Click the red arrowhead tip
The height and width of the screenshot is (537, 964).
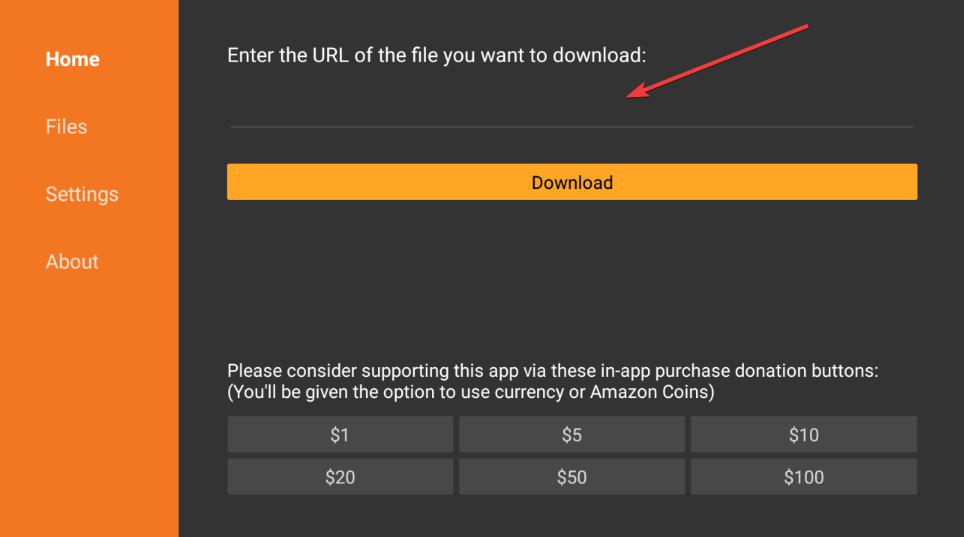pyautogui.click(x=630, y=96)
